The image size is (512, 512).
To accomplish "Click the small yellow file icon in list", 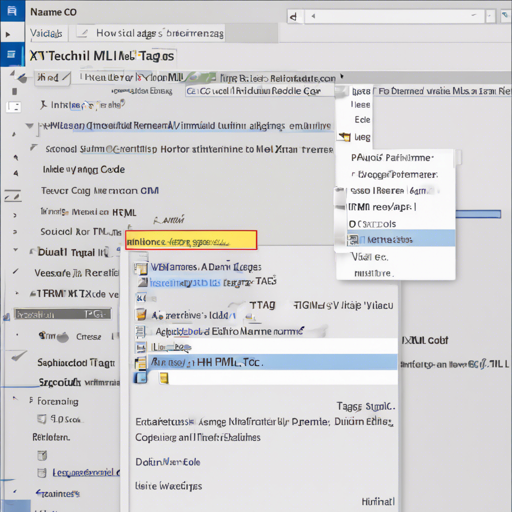I will [164, 378].
